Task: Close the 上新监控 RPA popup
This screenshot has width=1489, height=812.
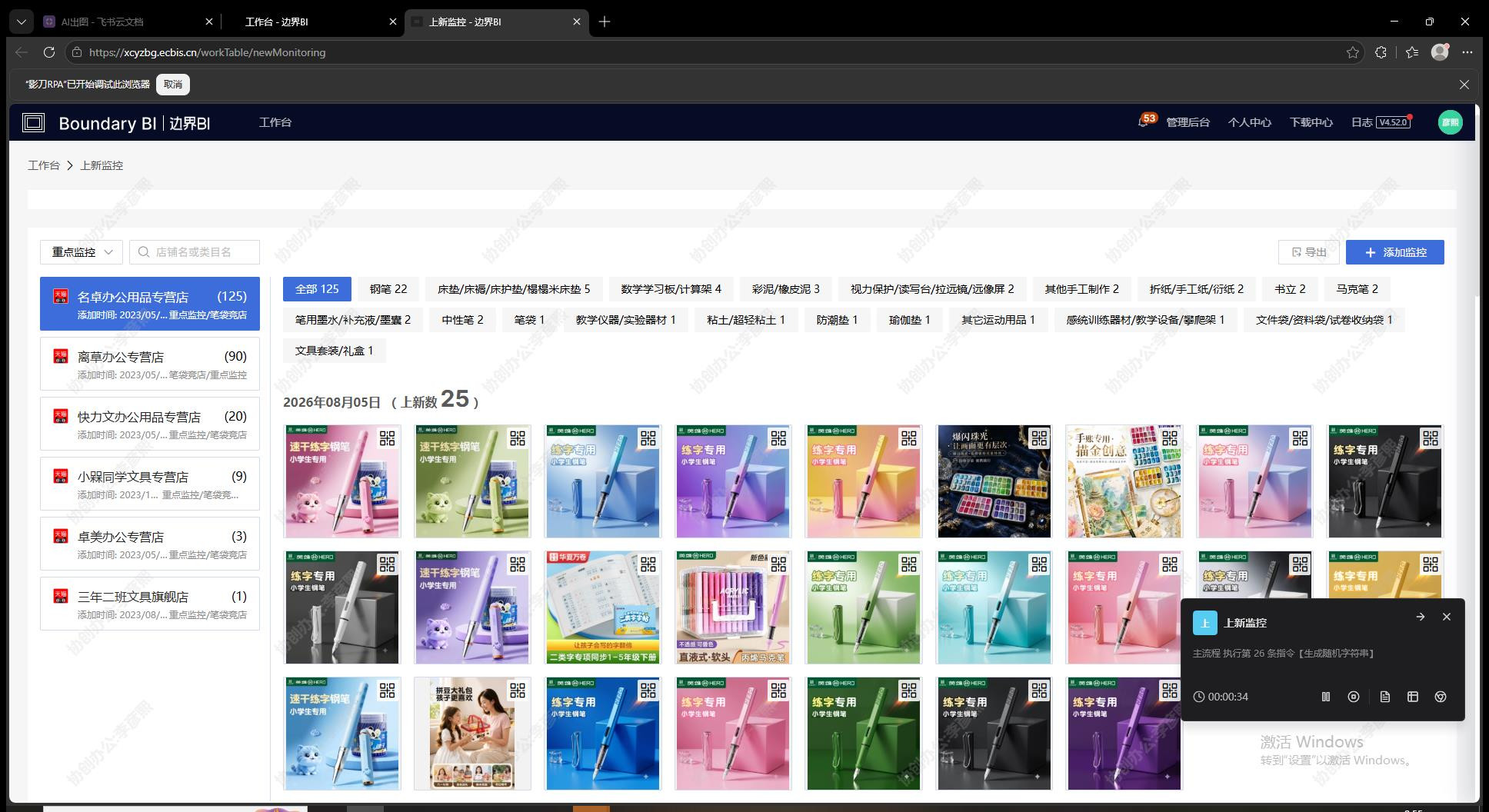Action: [x=1447, y=617]
